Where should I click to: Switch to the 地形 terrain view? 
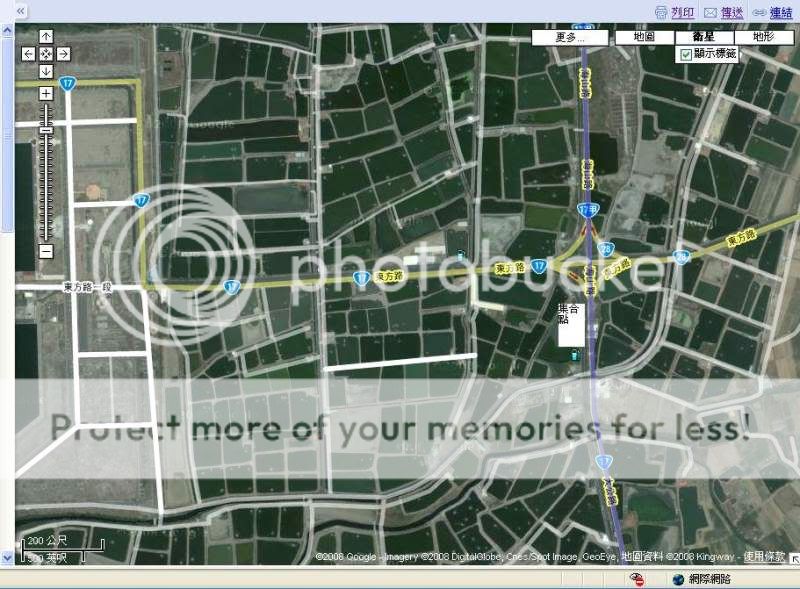[764, 37]
